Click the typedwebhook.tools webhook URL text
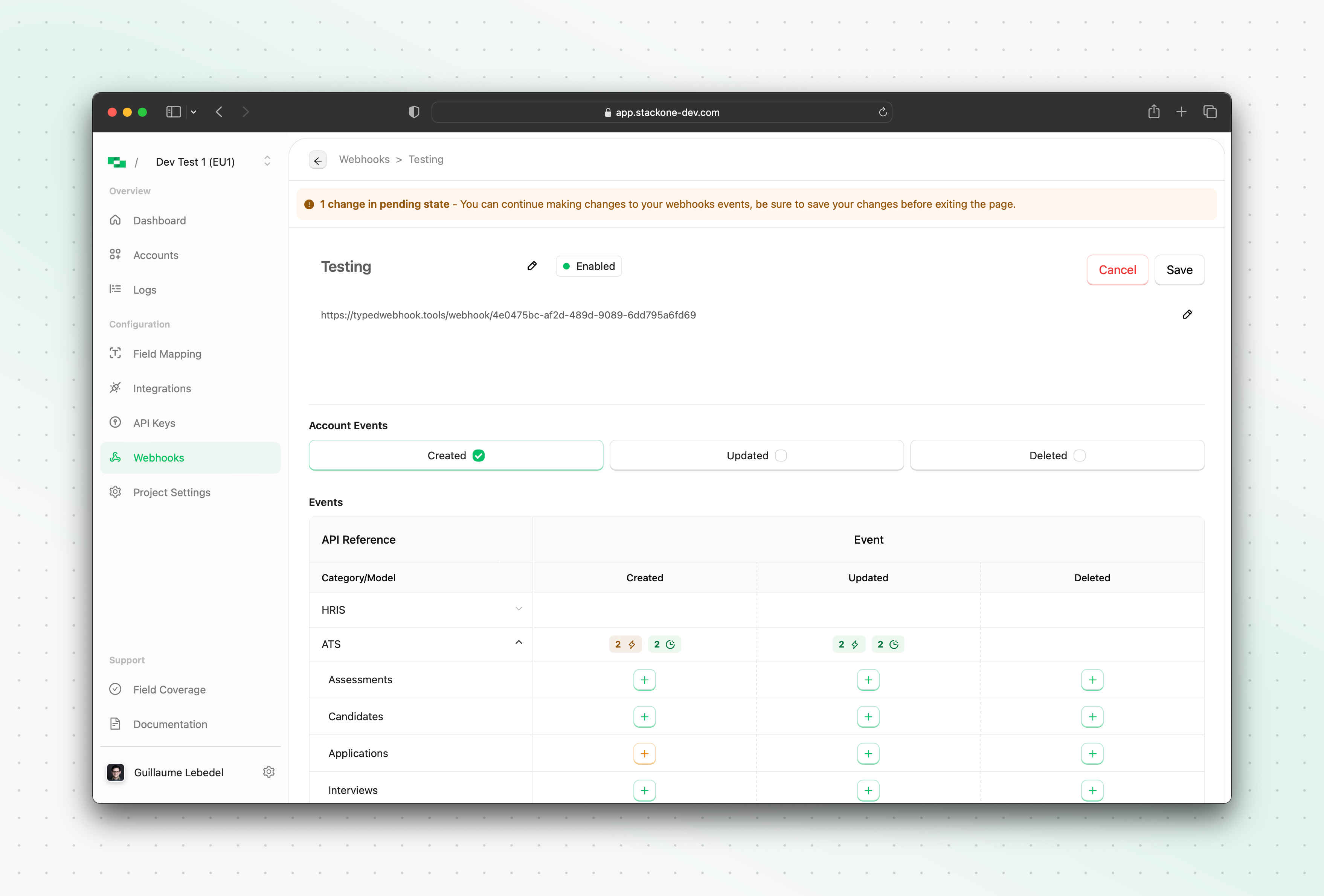Screen dimensions: 1324x896 (508, 315)
